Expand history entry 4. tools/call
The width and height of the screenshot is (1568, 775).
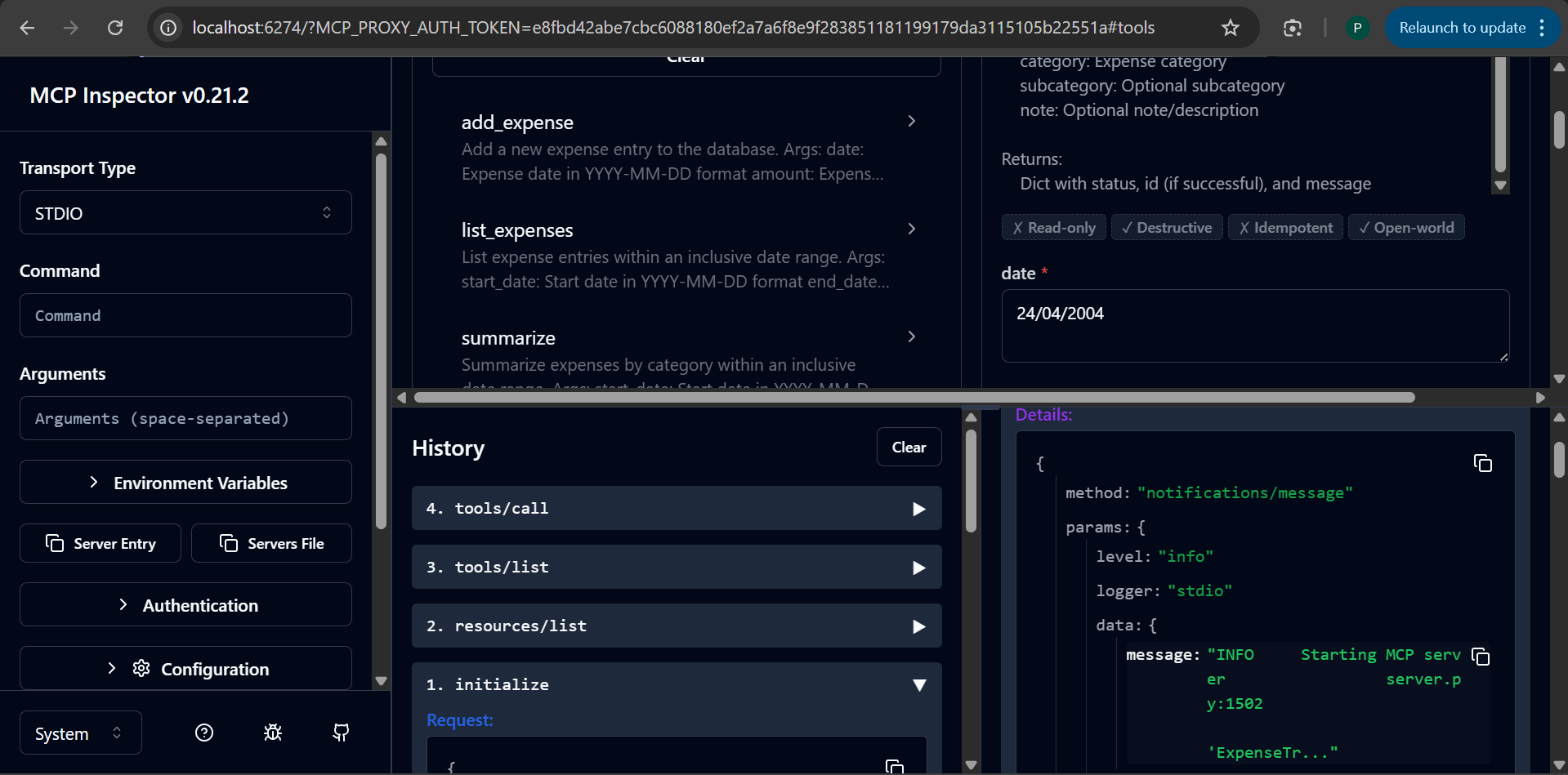point(677,508)
